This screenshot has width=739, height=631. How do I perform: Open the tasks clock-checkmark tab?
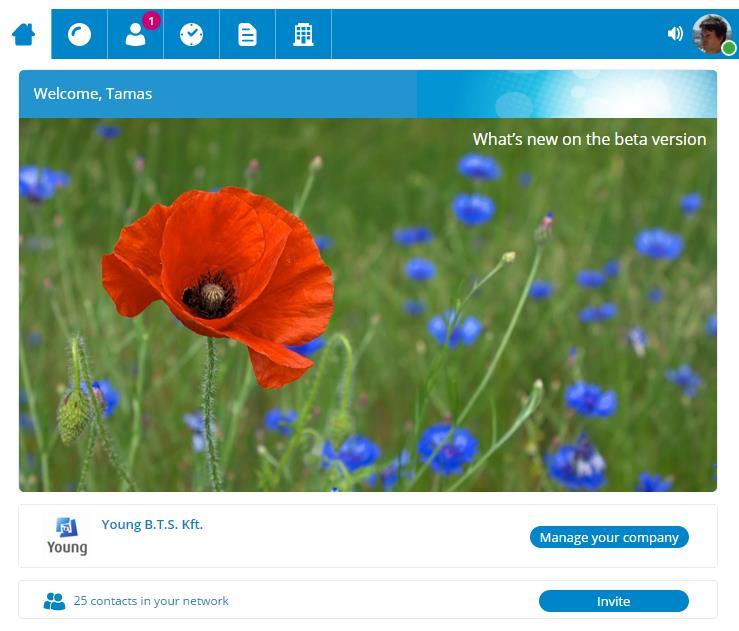[191, 34]
